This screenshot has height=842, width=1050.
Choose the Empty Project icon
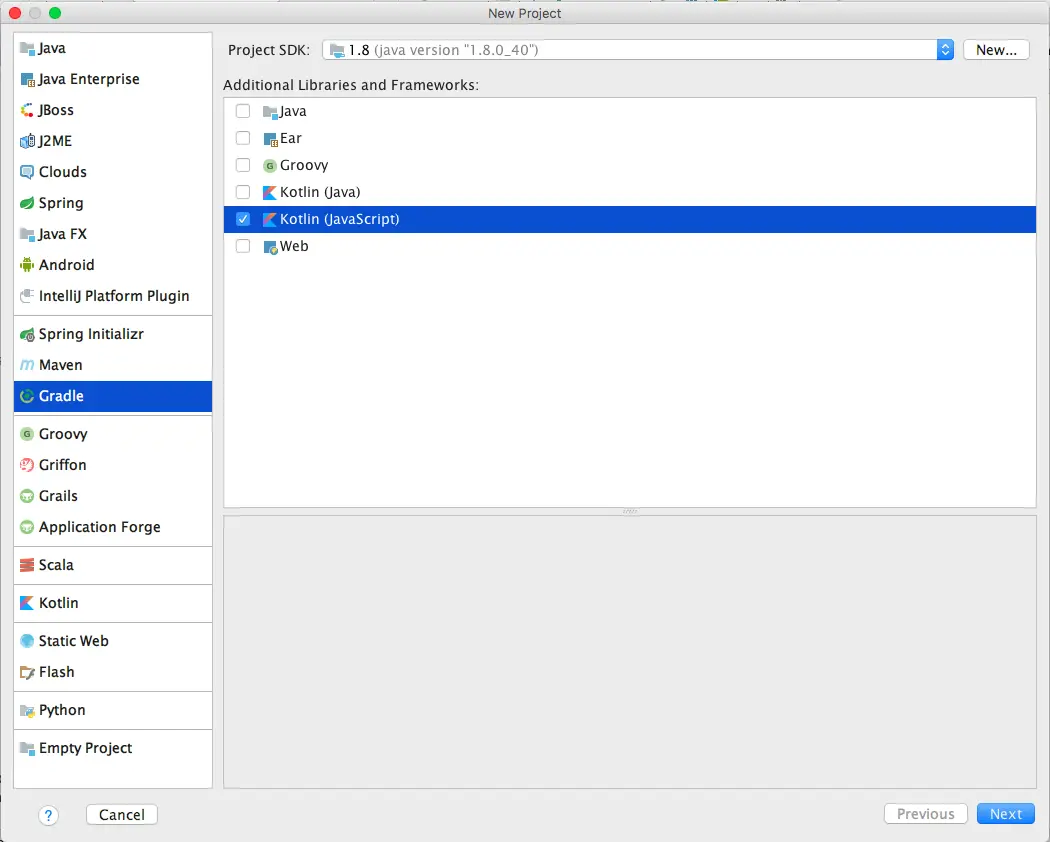tap(27, 748)
